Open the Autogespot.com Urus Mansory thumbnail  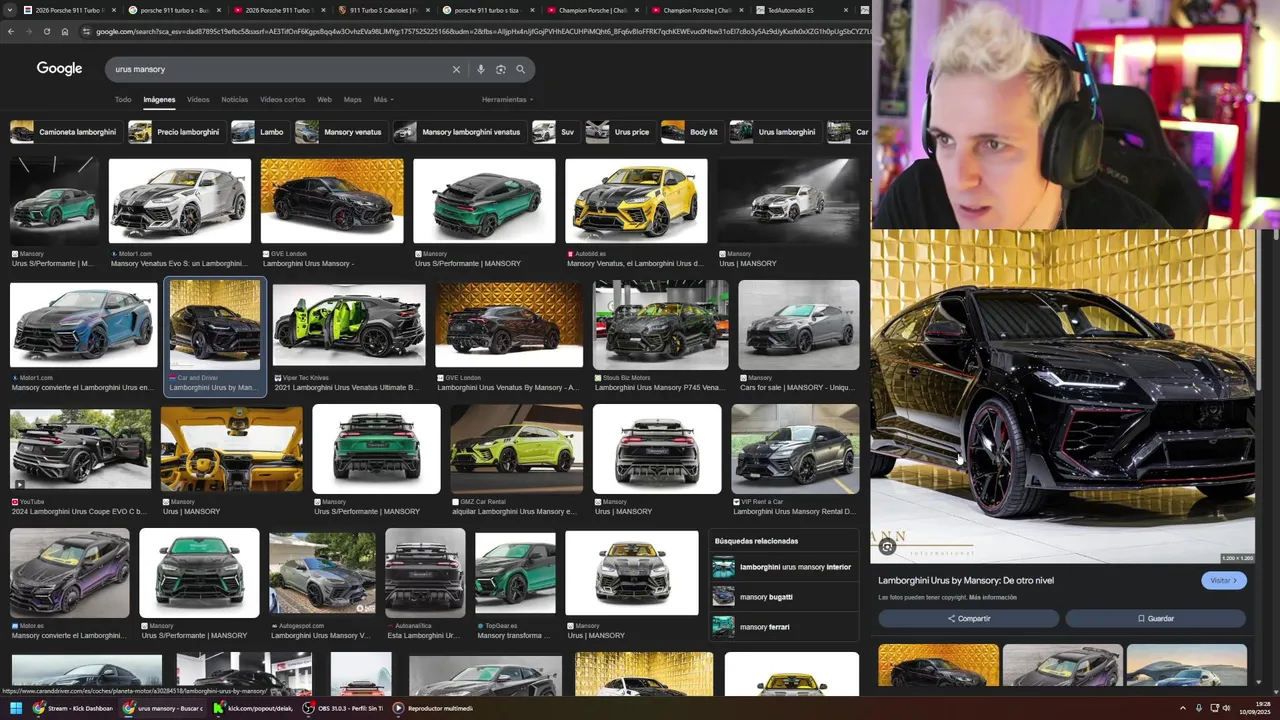[322, 573]
